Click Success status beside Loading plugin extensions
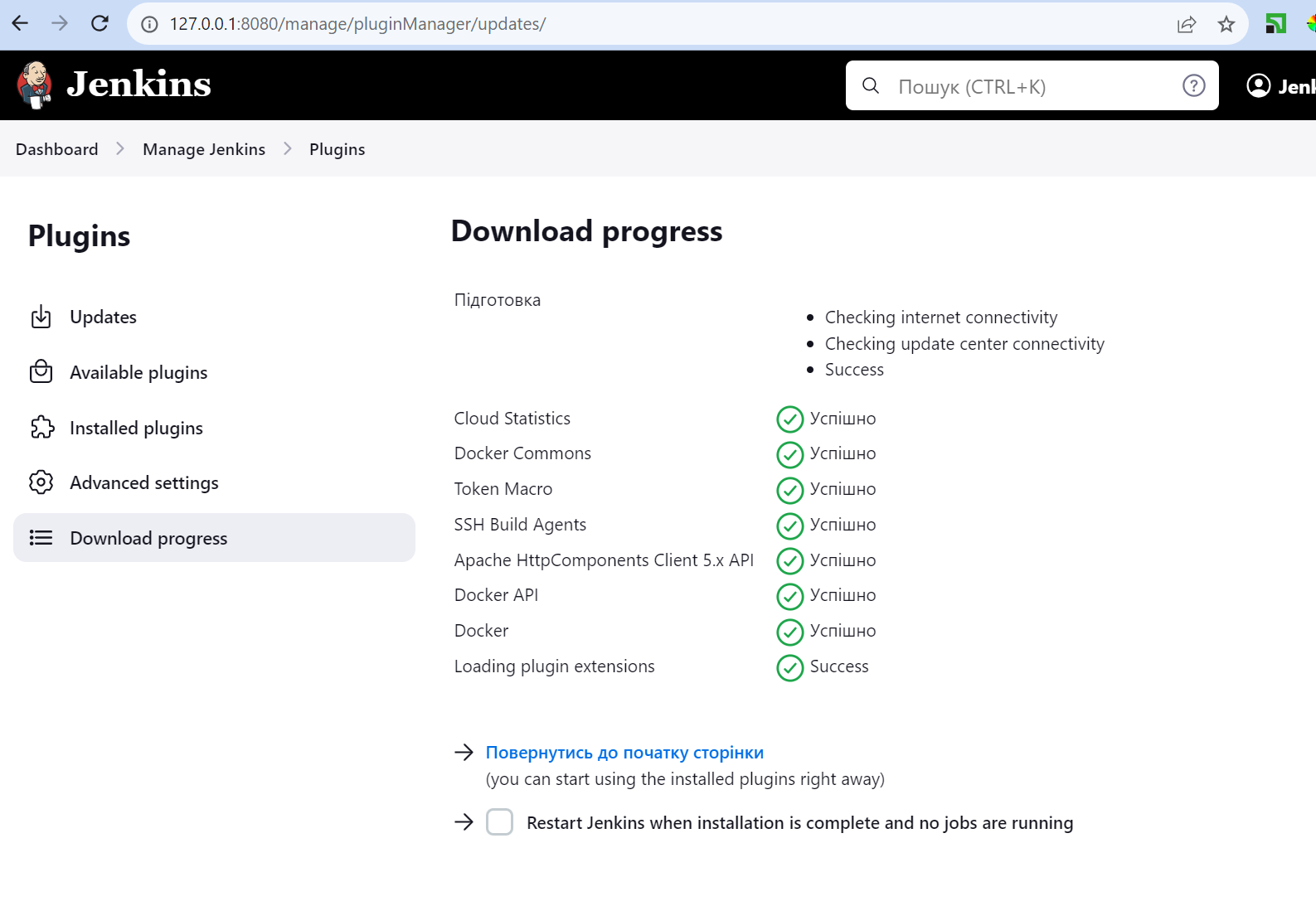This screenshot has height=906, width=1316. coord(839,666)
